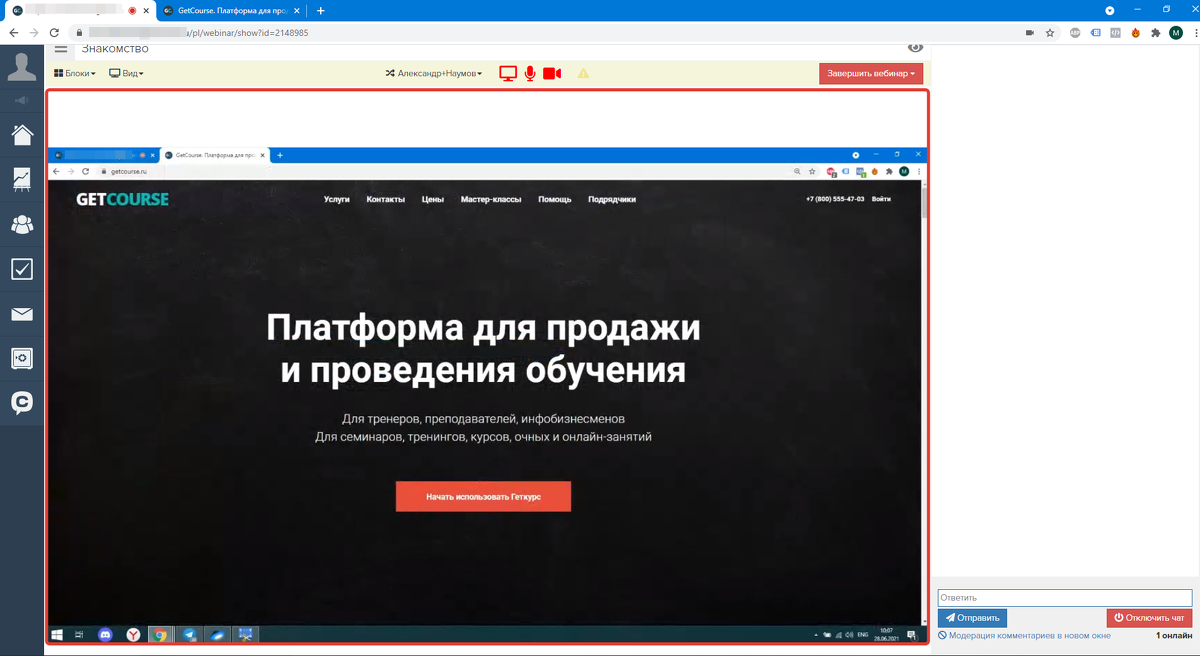Click Мастер-классы in the shared page
The image size is (1200, 656).
click(491, 199)
